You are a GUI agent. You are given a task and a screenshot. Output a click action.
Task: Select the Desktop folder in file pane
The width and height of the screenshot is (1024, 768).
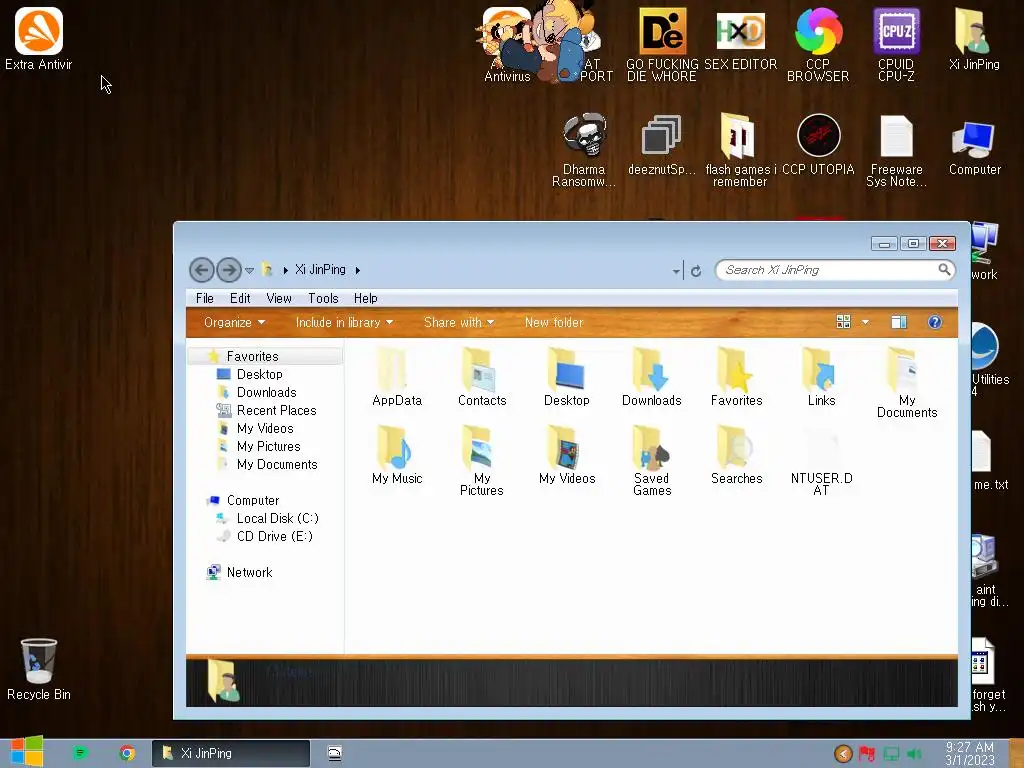pos(567,377)
